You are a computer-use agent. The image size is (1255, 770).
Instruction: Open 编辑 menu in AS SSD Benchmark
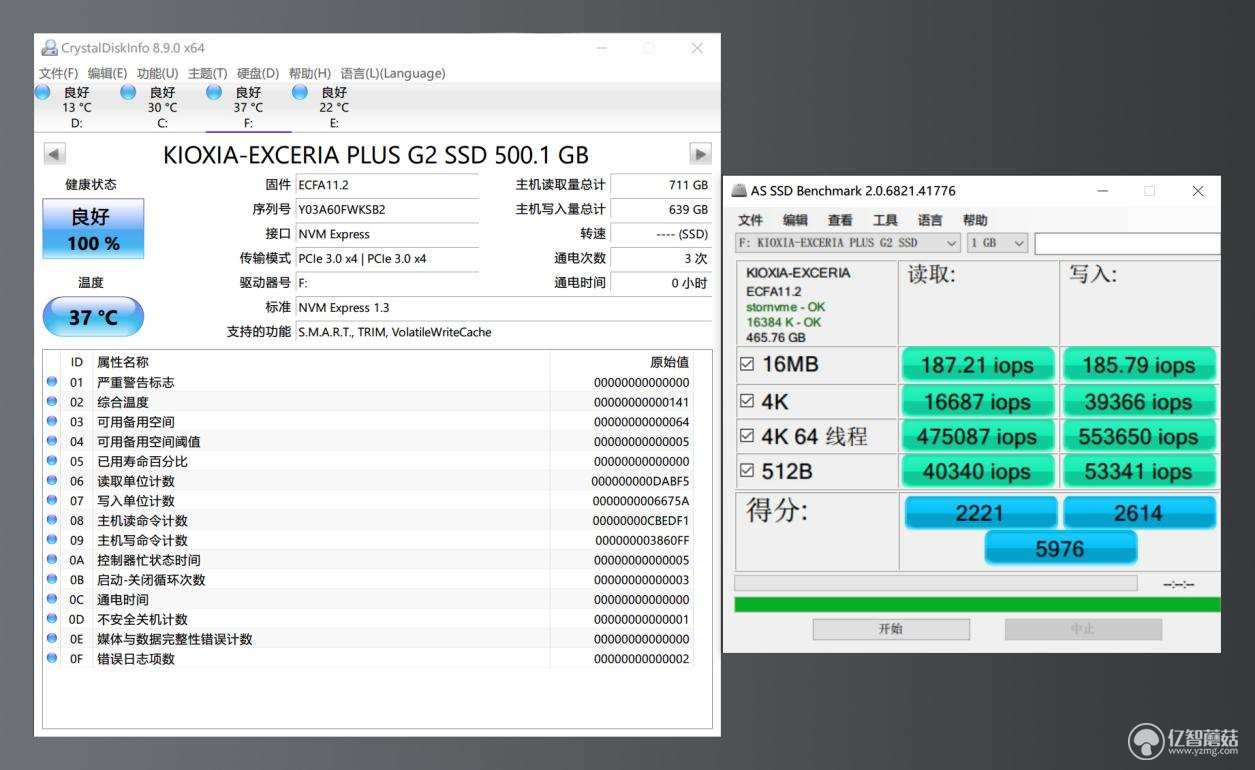795,220
